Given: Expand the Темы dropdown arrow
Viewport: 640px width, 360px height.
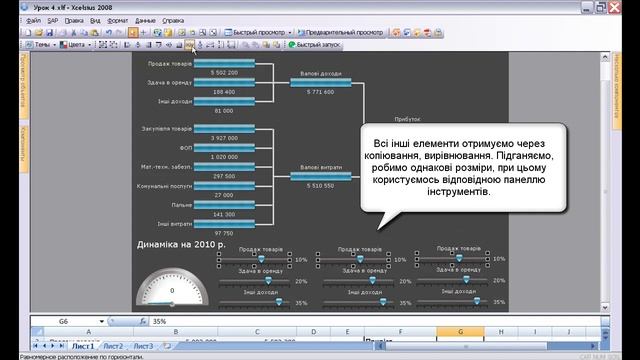Looking at the screenshot, I should (54, 45).
